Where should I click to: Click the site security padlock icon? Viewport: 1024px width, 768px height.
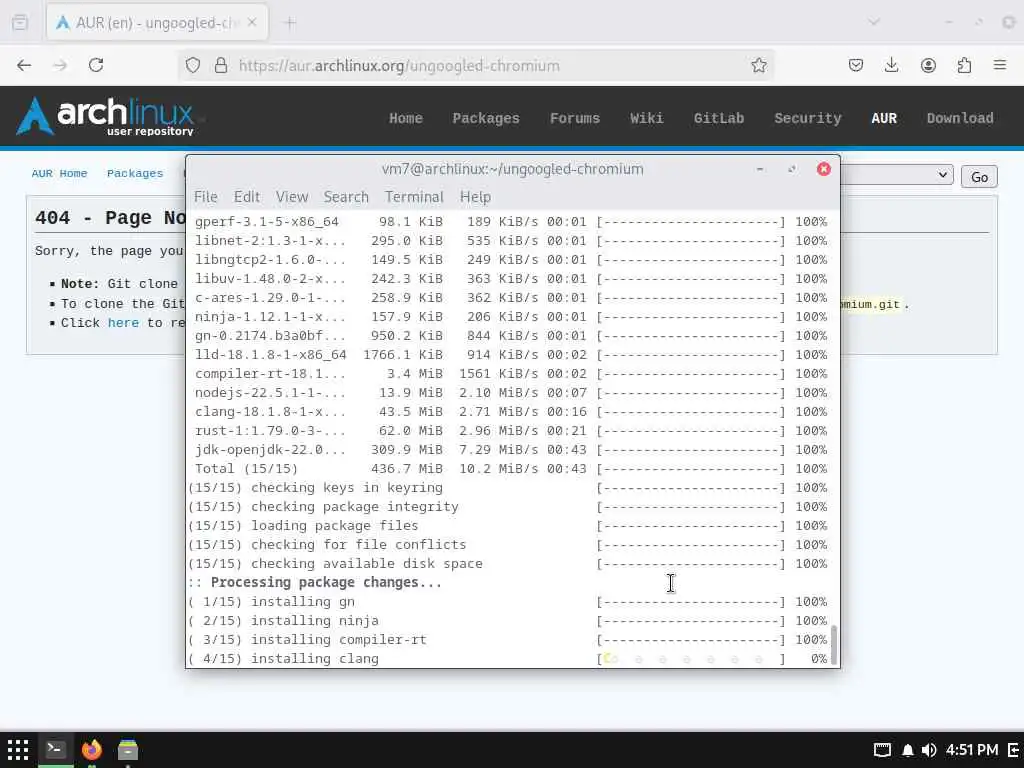(221, 65)
